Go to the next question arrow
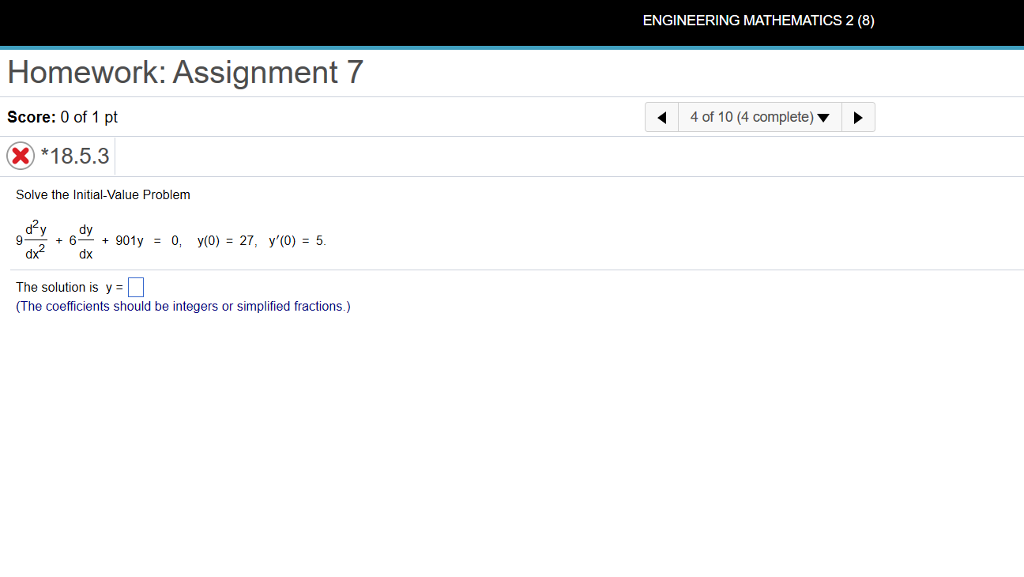Viewport: 1024px width, 577px height. (858, 117)
